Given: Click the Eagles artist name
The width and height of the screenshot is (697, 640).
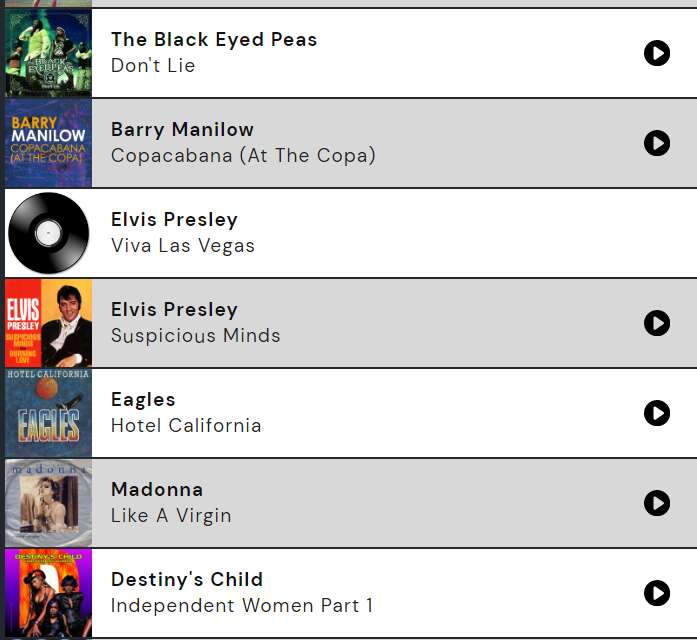Looking at the screenshot, I should [x=143, y=400].
